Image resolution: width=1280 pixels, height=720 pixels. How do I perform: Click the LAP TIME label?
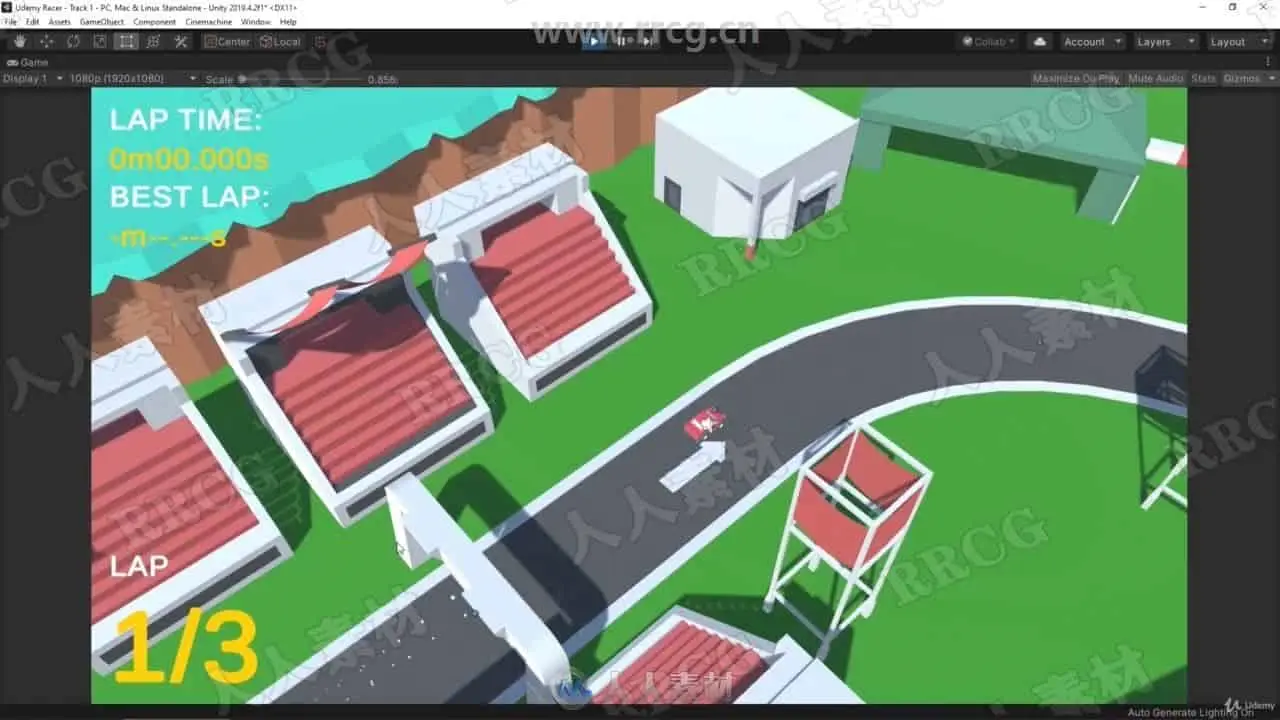(186, 120)
